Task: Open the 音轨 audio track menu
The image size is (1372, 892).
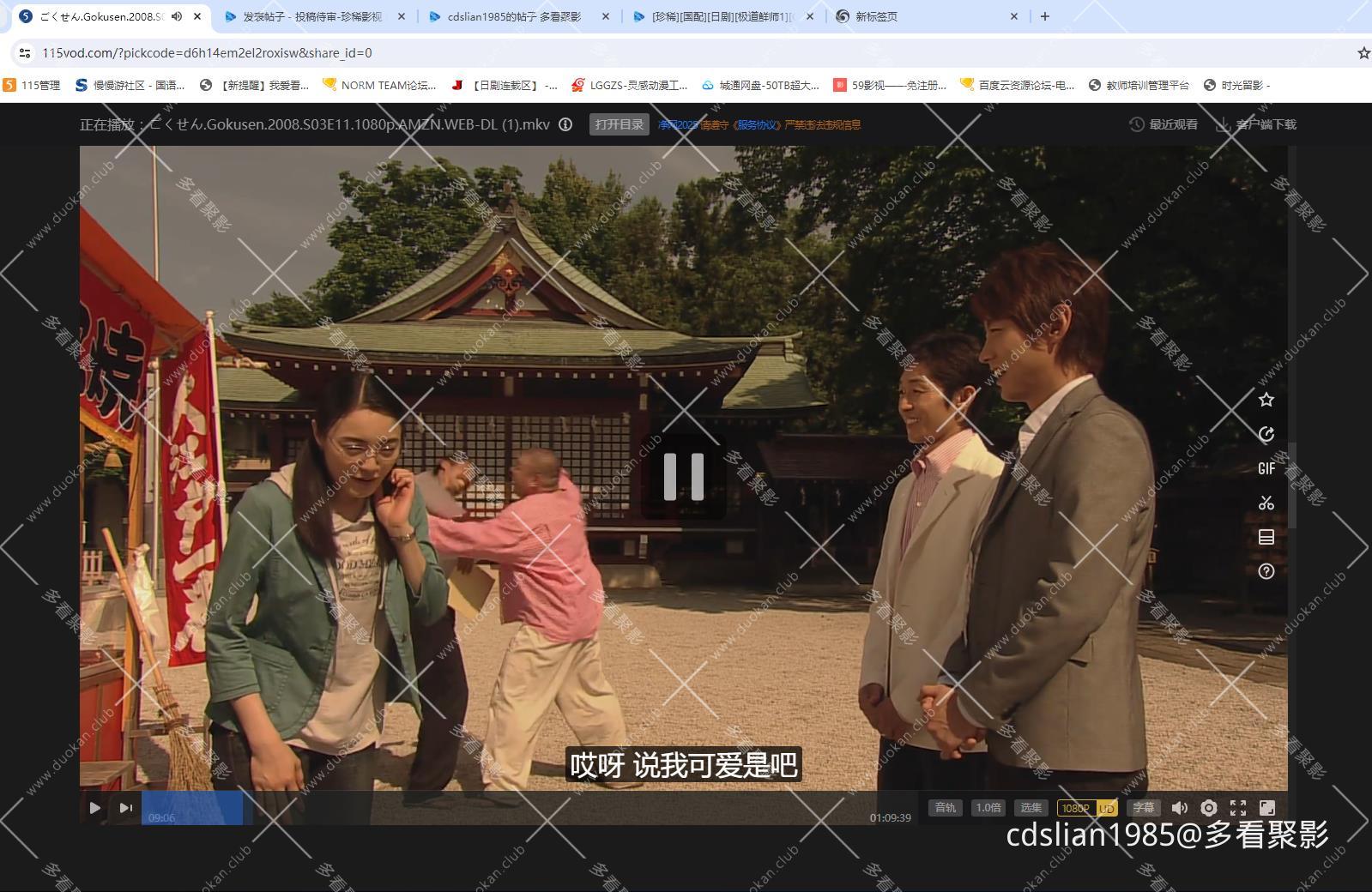Action: coord(945,808)
